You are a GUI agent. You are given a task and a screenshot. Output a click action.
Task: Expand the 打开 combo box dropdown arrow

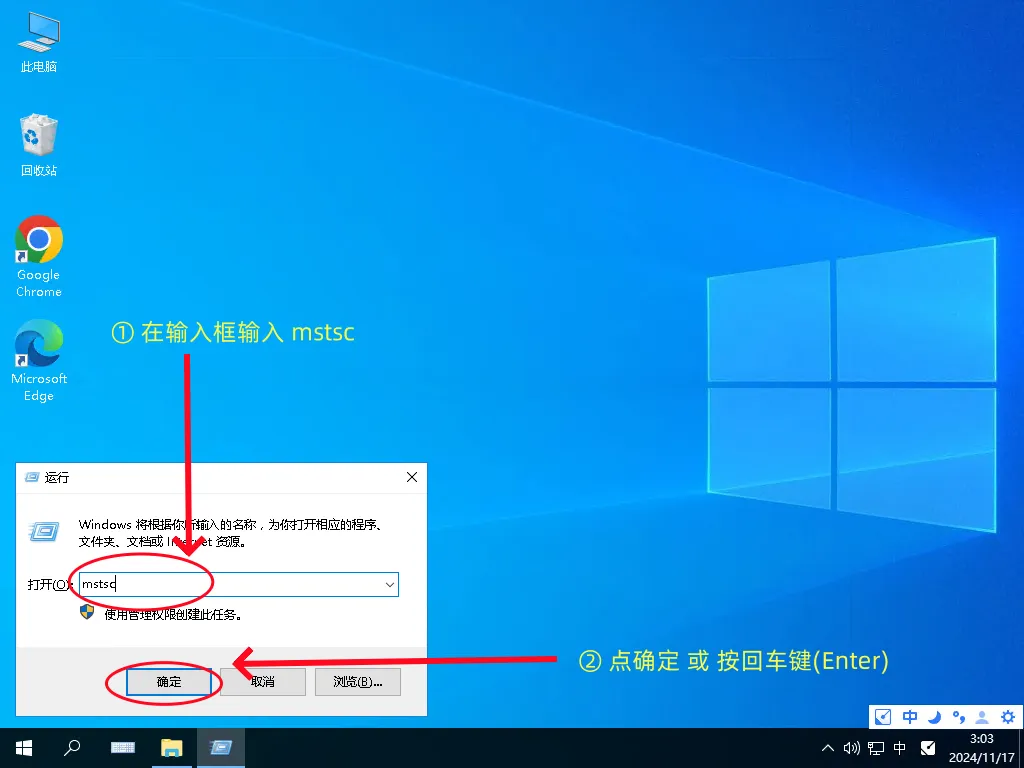pyautogui.click(x=389, y=584)
